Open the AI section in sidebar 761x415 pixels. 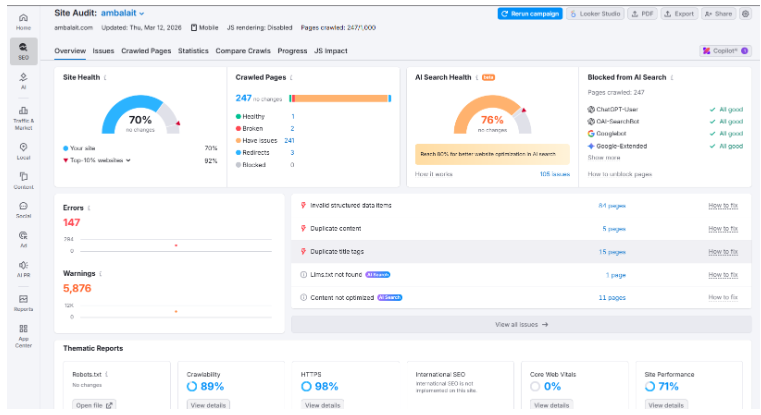[23, 81]
